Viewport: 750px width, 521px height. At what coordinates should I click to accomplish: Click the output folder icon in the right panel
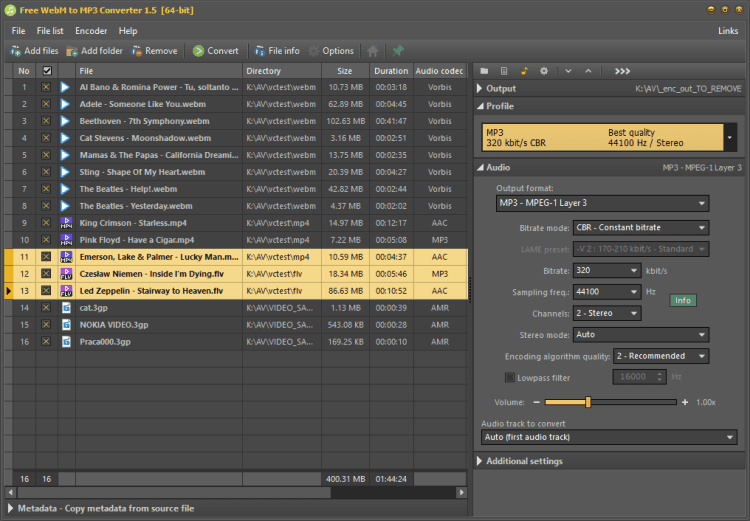coord(484,71)
